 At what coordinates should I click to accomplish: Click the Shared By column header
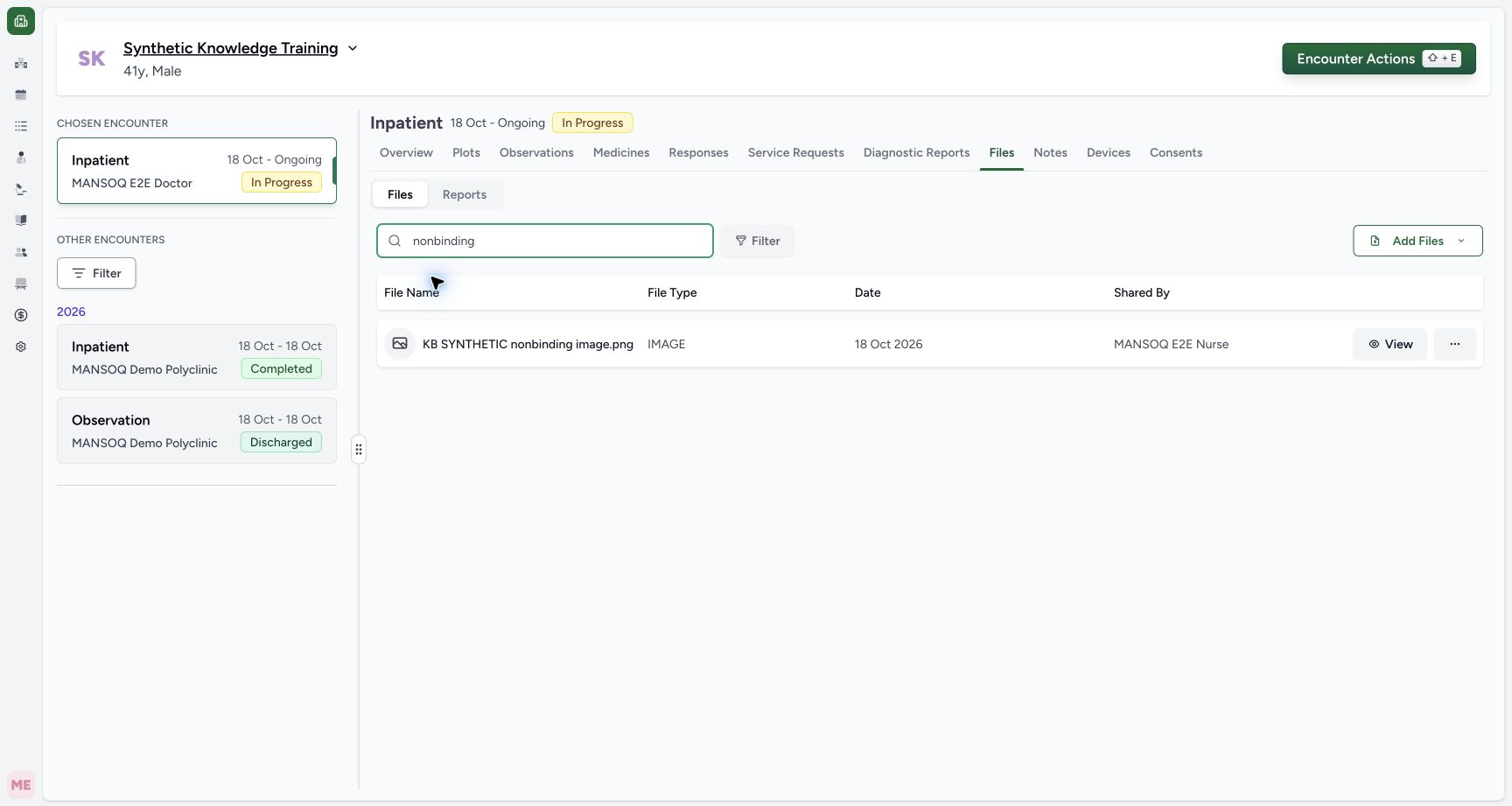pyautogui.click(x=1141, y=292)
